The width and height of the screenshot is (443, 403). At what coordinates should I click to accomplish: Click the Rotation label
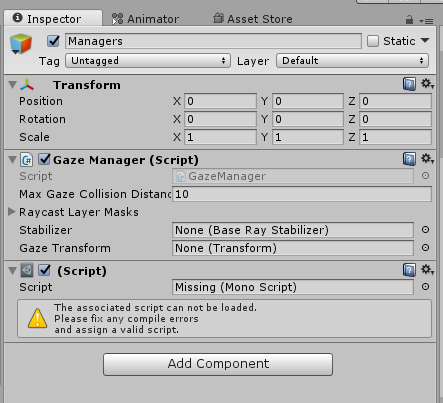click(x=42, y=119)
